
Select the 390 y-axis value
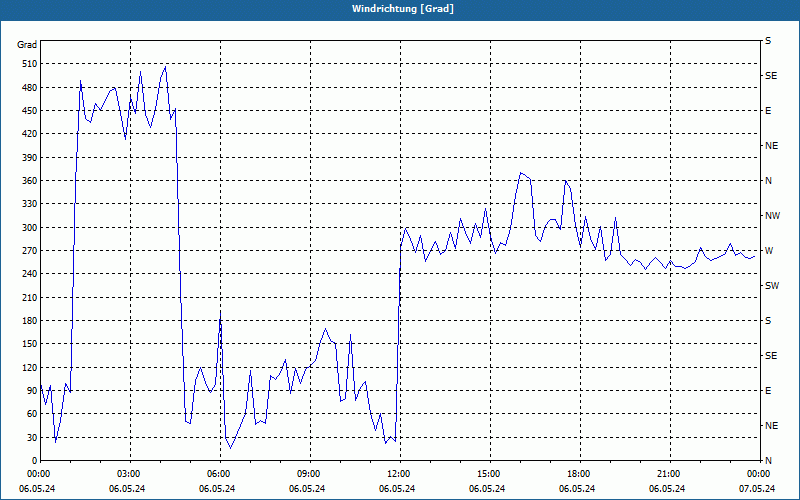[x=31, y=157]
